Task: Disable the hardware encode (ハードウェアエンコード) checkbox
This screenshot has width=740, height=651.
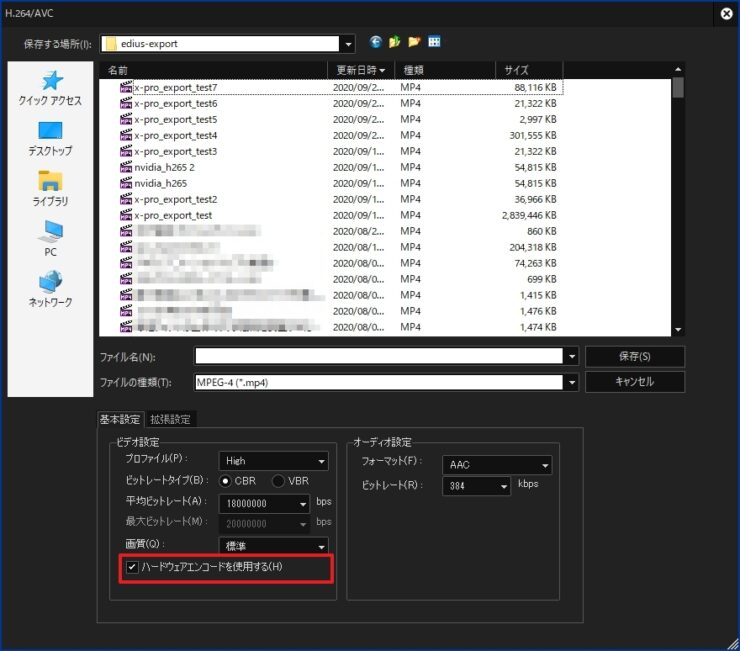Action: coord(132,568)
